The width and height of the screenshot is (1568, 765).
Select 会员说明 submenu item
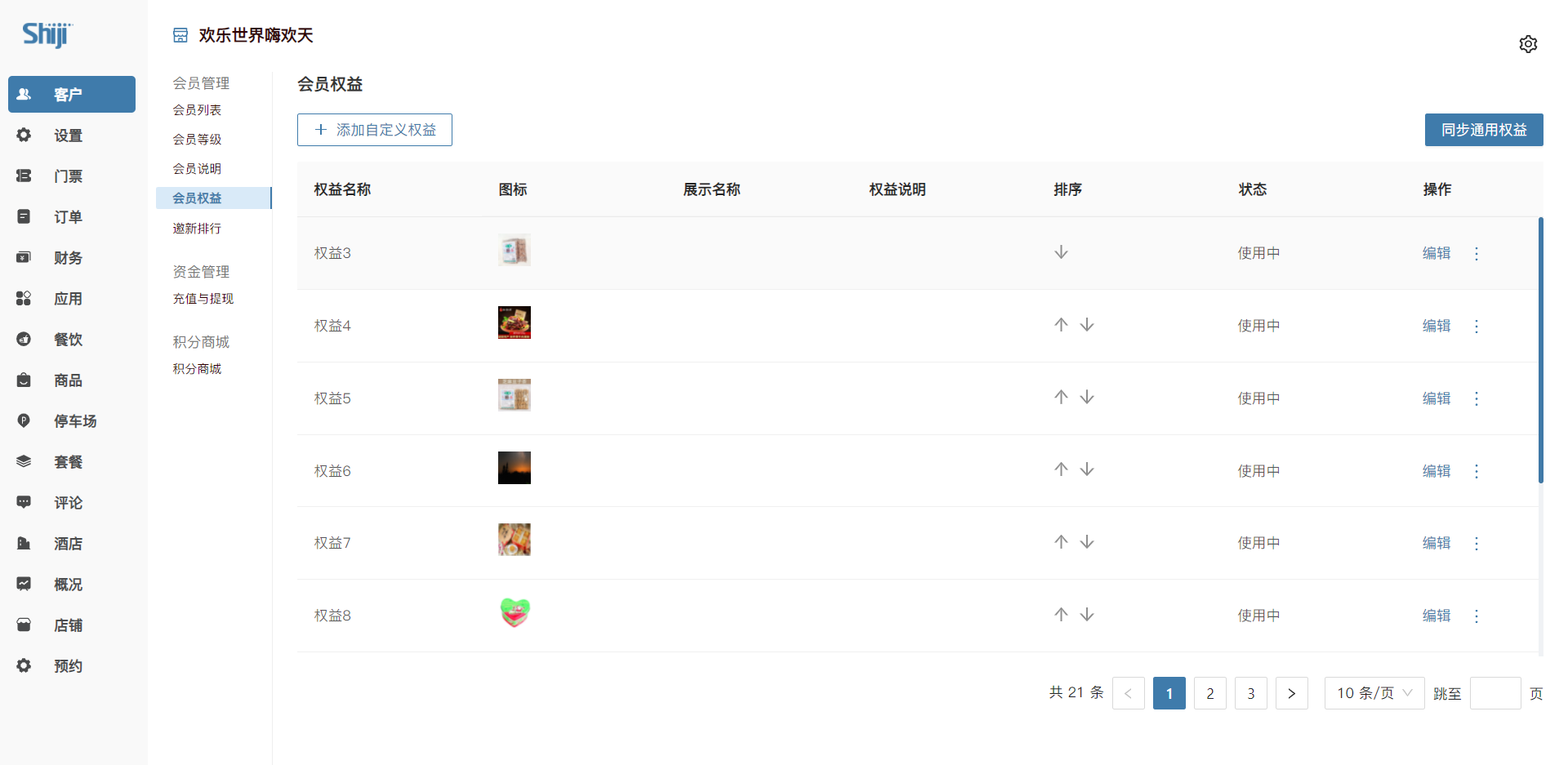click(x=197, y=169)
